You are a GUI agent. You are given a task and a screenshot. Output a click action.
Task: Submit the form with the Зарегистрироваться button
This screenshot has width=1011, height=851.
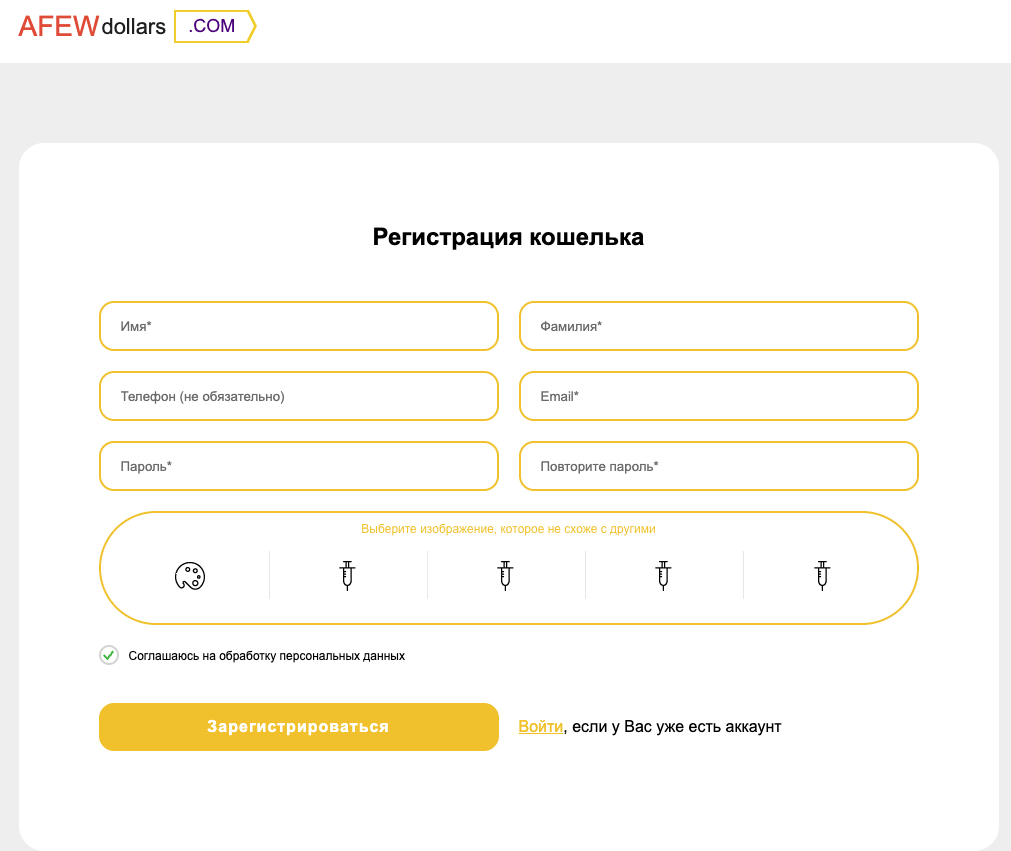pos(299,727)
